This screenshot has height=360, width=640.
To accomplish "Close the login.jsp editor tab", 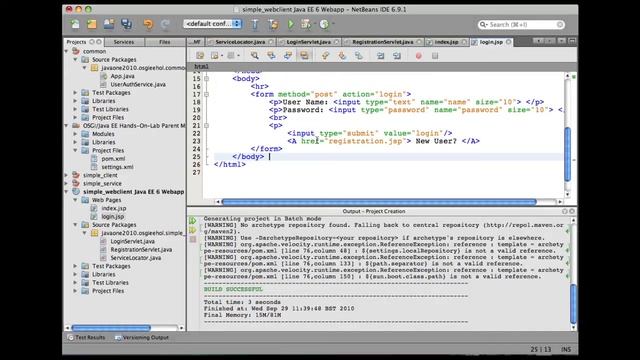I will click(x=509, y=42).
